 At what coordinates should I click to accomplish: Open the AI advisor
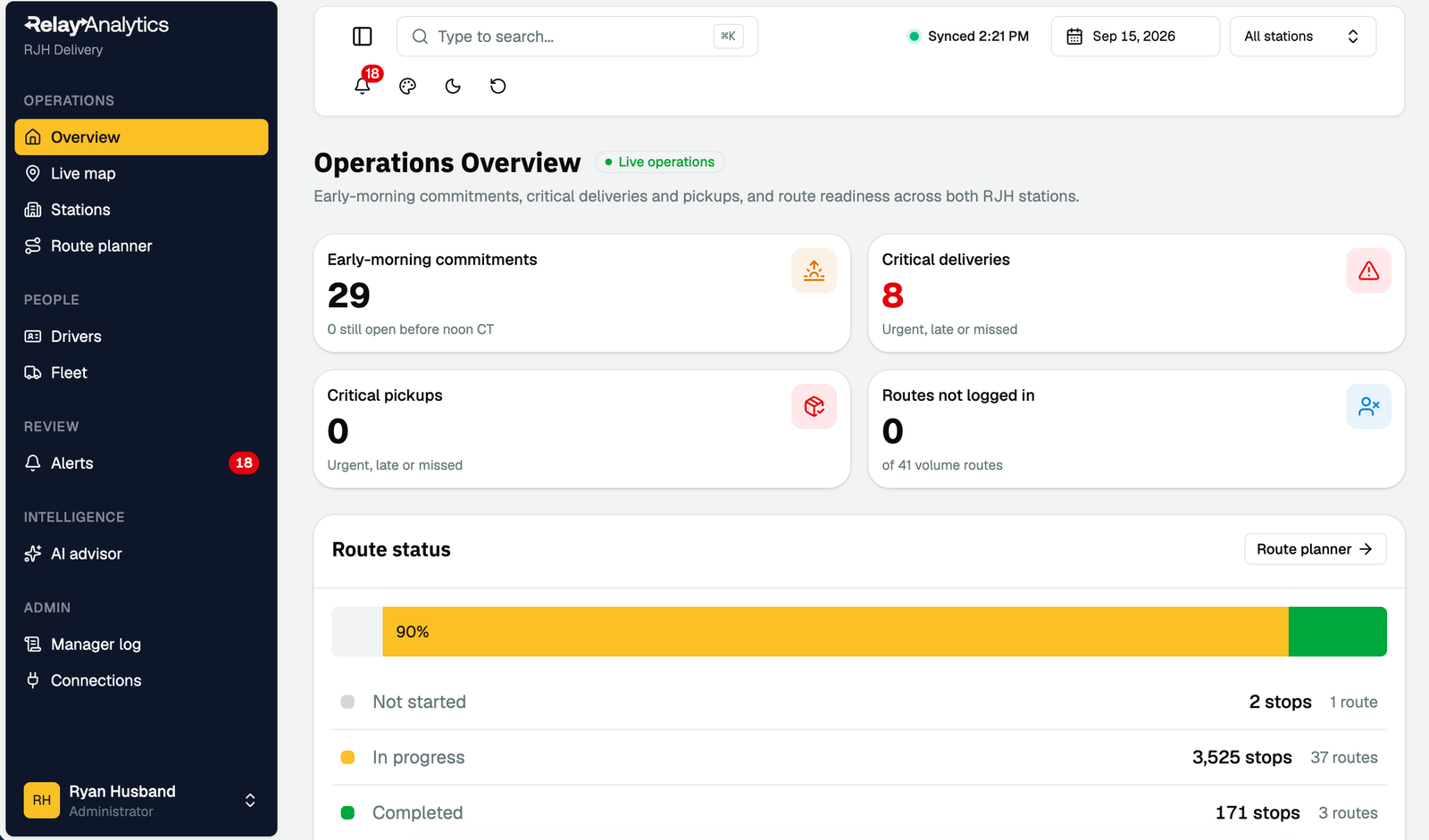pos(141,553)
